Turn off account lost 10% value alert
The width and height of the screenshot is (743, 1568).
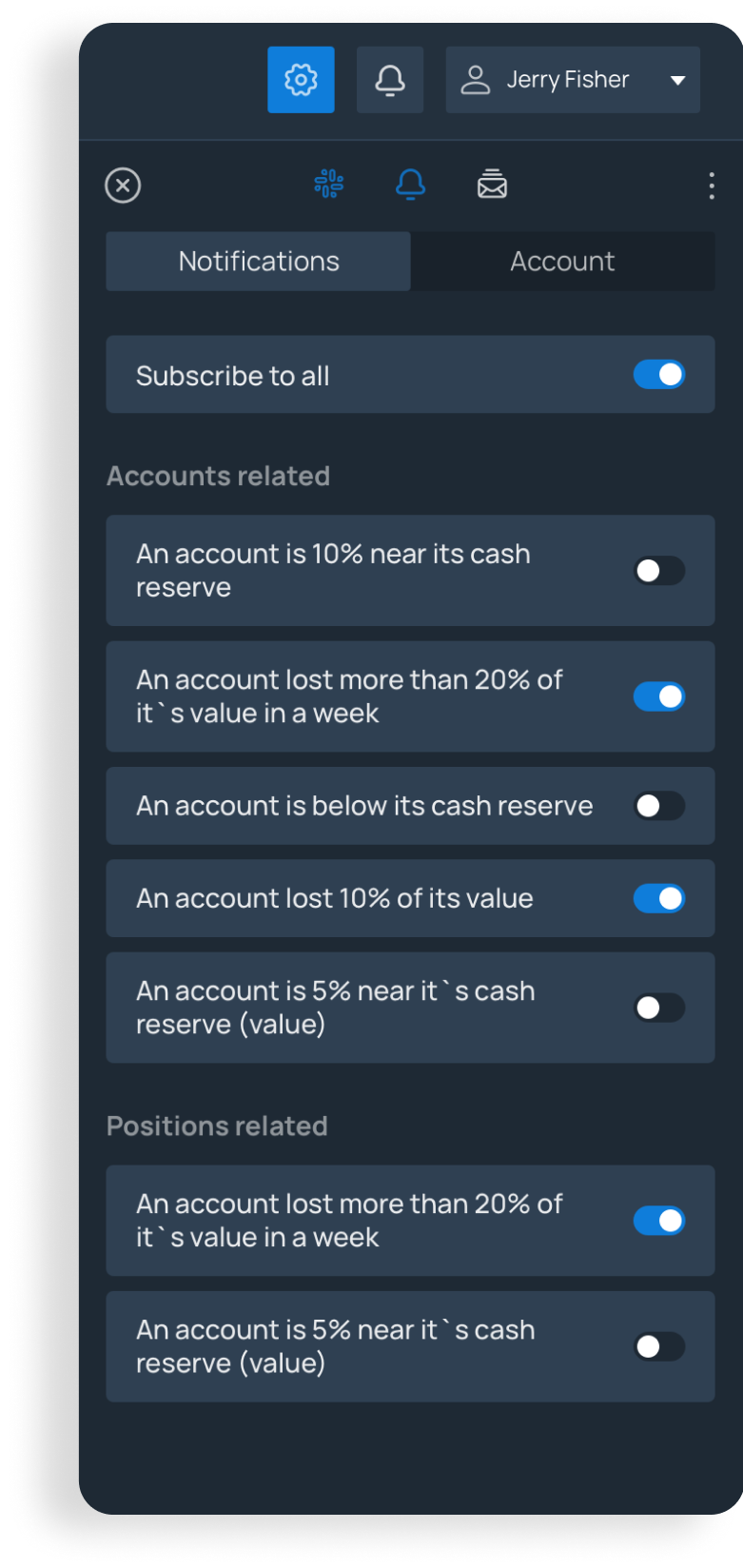tap(659, 898)
